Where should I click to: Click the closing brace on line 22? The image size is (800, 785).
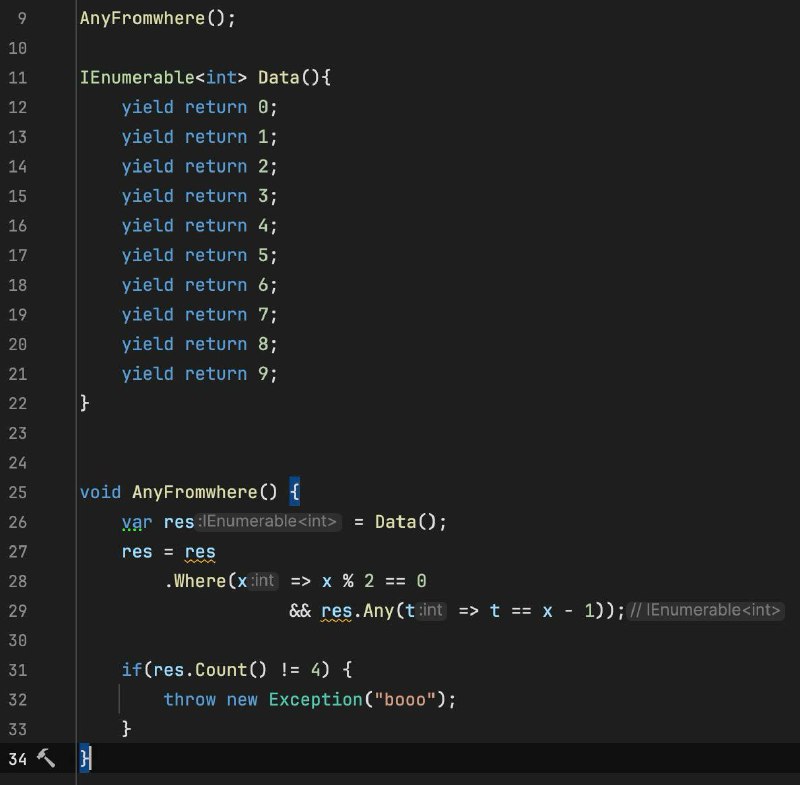[85, 403]
